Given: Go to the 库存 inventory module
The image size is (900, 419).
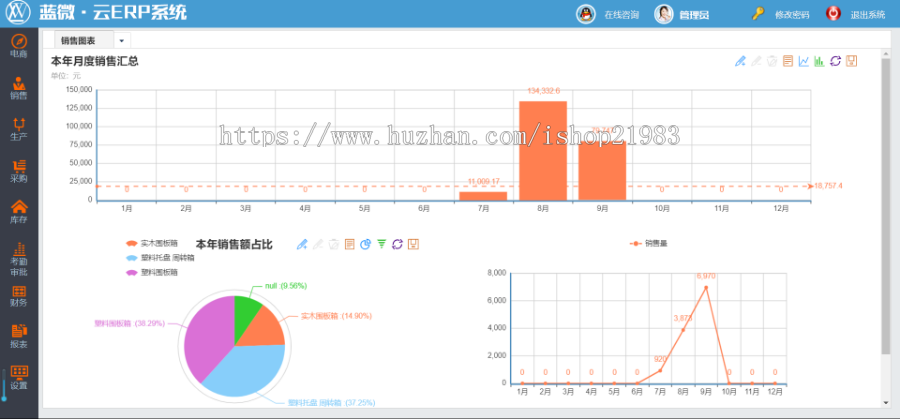Looking at the screenshot, I should [x=18, y=211].
